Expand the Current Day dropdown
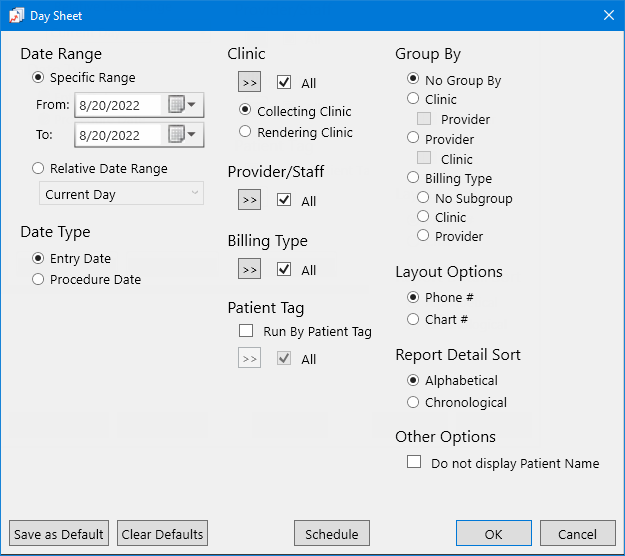The image size is (625, 556). click(x=121, y=194)
